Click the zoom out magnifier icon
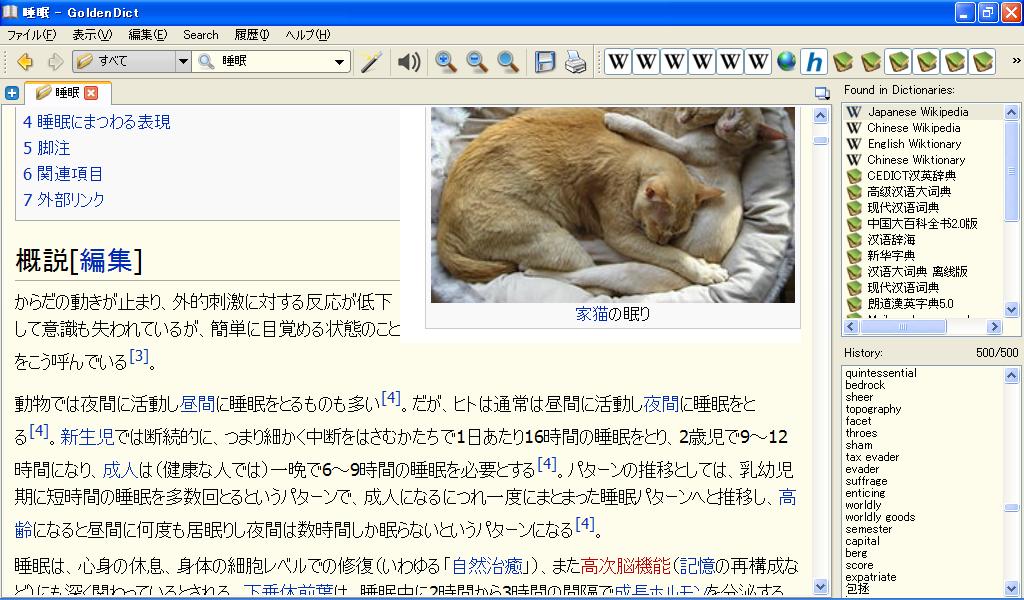 [x=477, y=62]
